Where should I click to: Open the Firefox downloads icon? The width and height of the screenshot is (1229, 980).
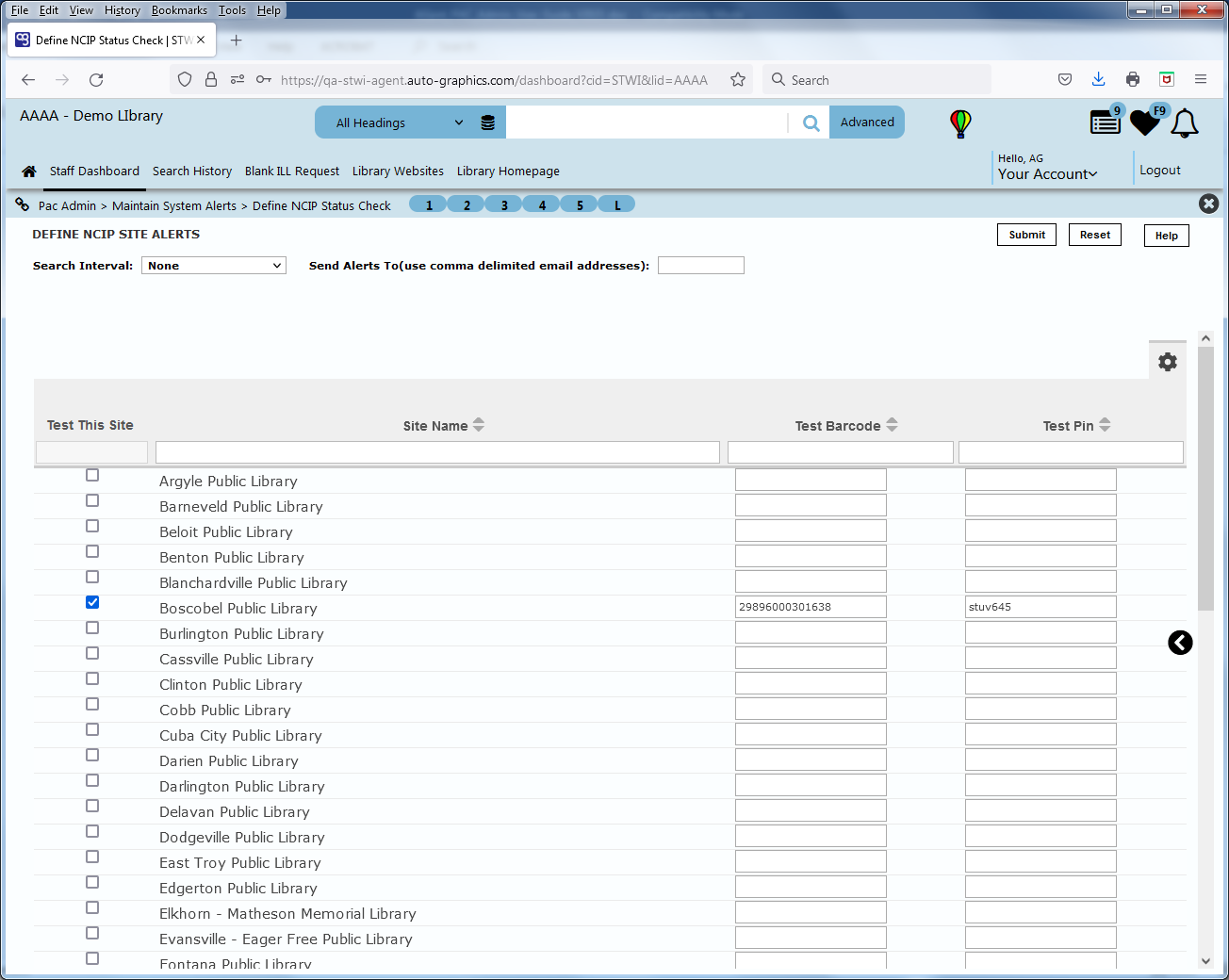pyautogui.click(x=1099, y=79)
